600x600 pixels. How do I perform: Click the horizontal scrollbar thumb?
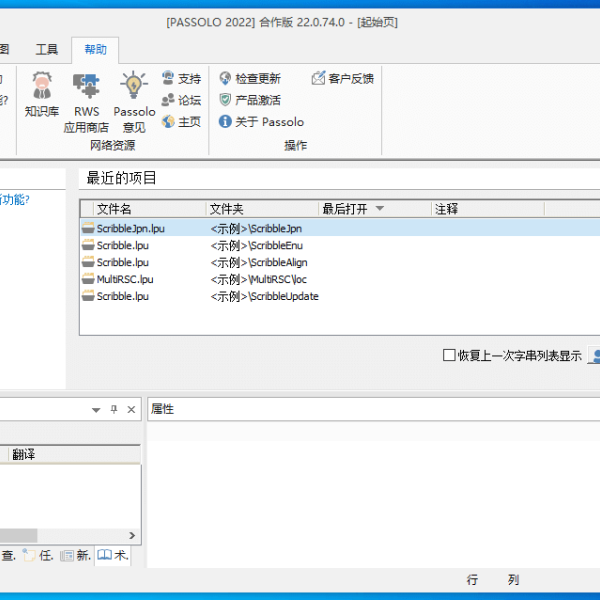(18, 535)
